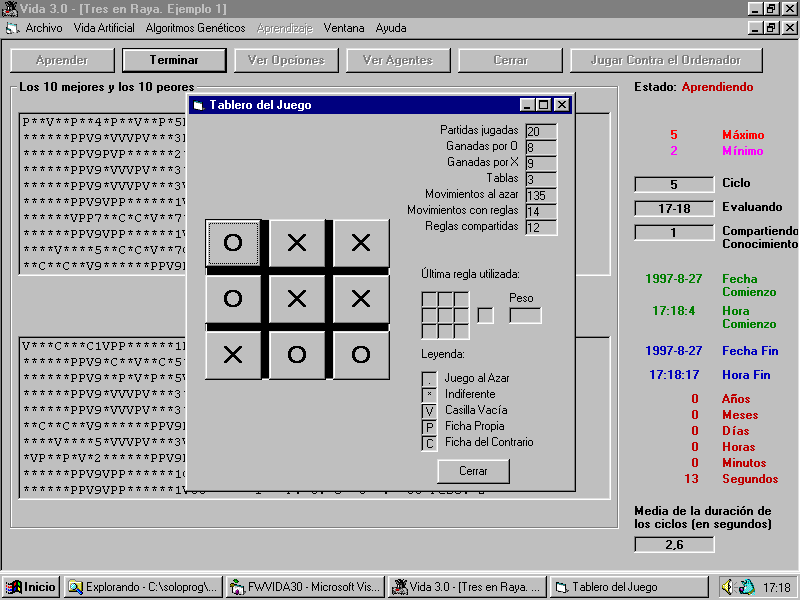Click the Ver Opciones button

tap(286, 60)
